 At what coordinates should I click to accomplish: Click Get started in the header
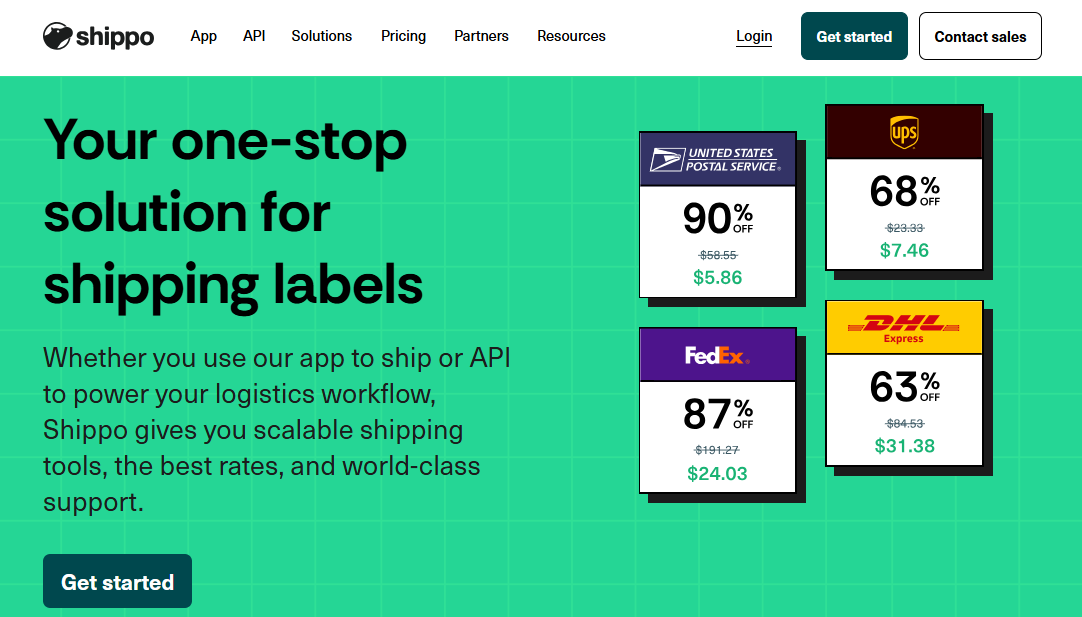coord(854,36)
